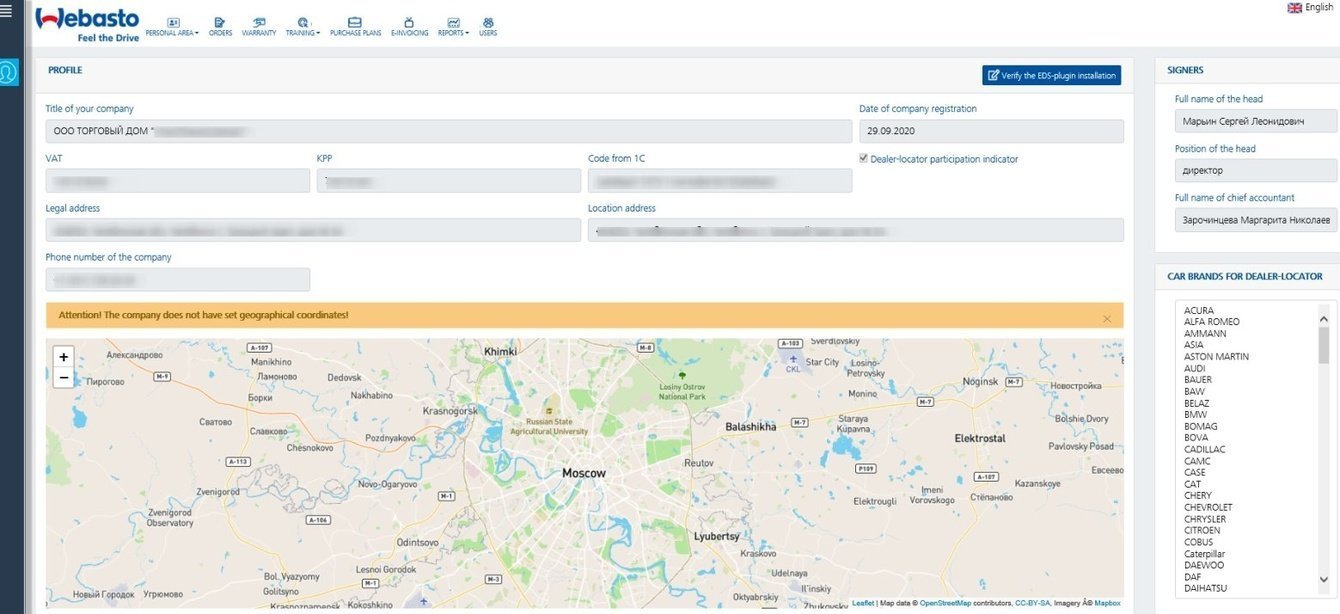Viewport: 1340px width, 614px height.
Task: Click the Webasto logo
Action: [87, 24]
